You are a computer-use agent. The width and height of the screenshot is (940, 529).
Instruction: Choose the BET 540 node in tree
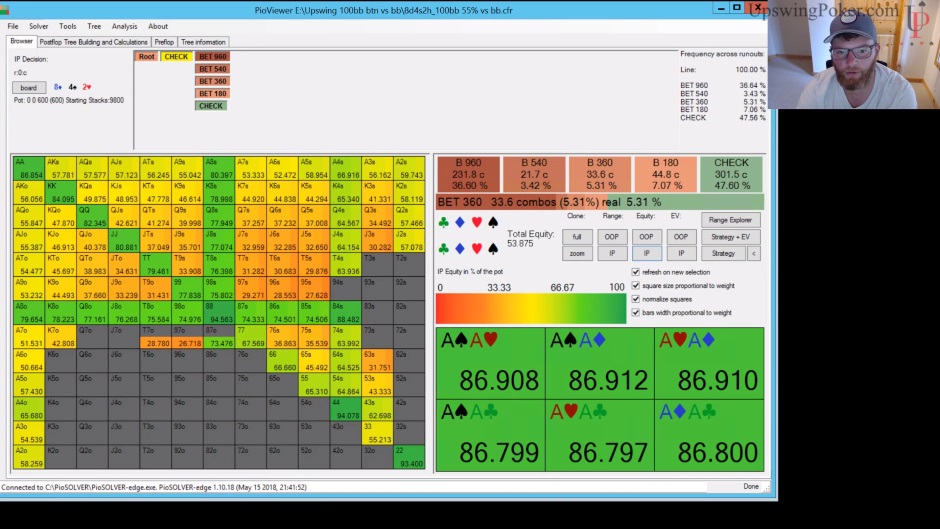[x=212, y=69]
